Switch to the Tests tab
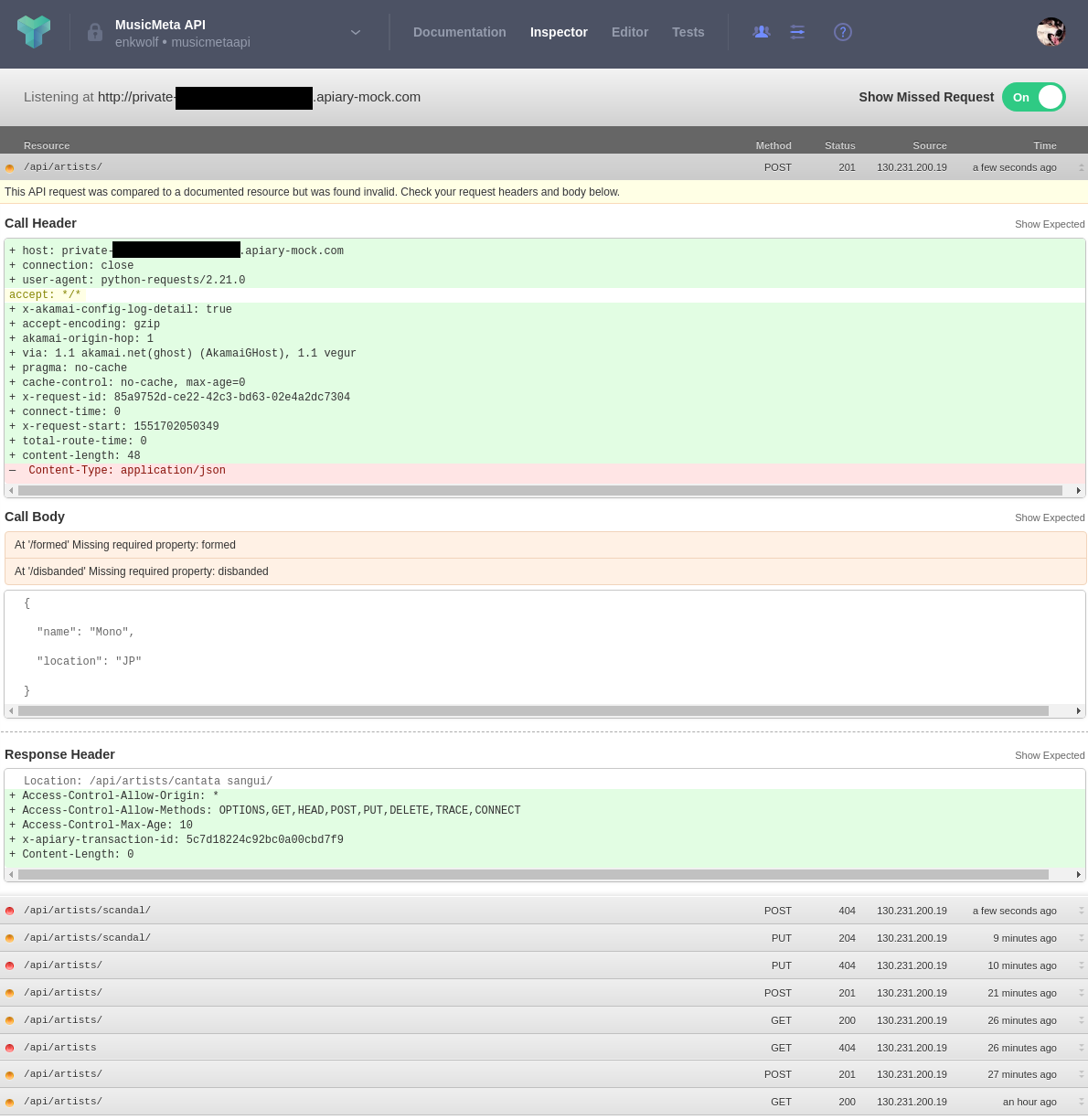 coord(688,32)
